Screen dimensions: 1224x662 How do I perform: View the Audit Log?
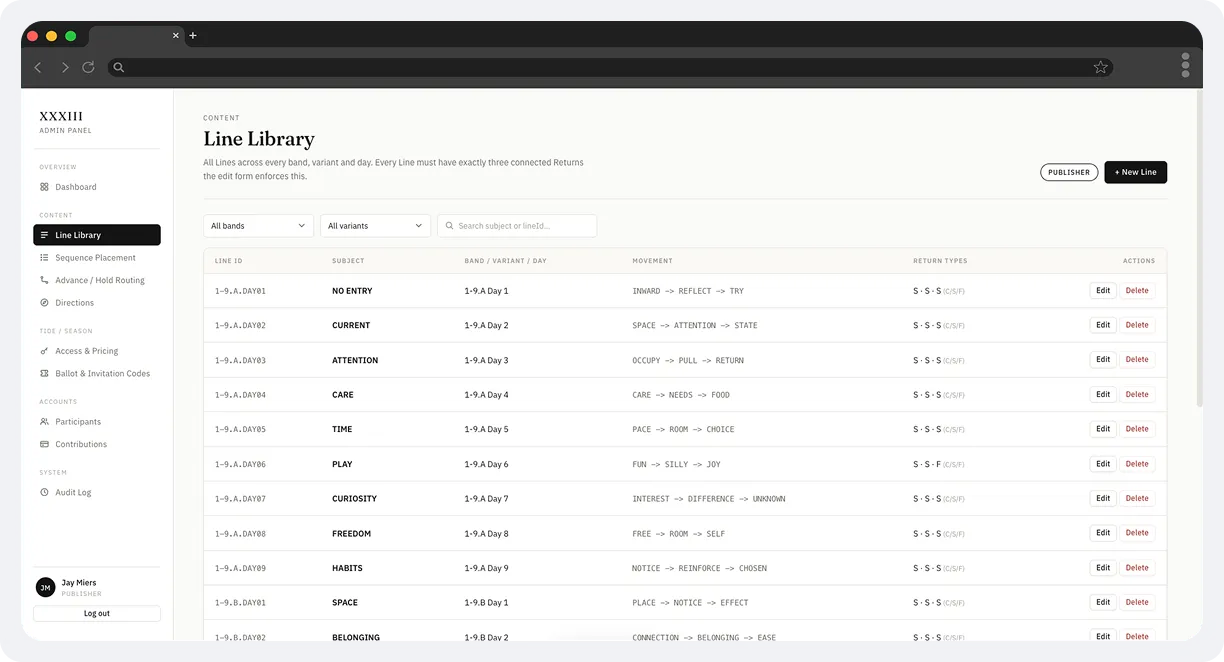pos(97,492)
